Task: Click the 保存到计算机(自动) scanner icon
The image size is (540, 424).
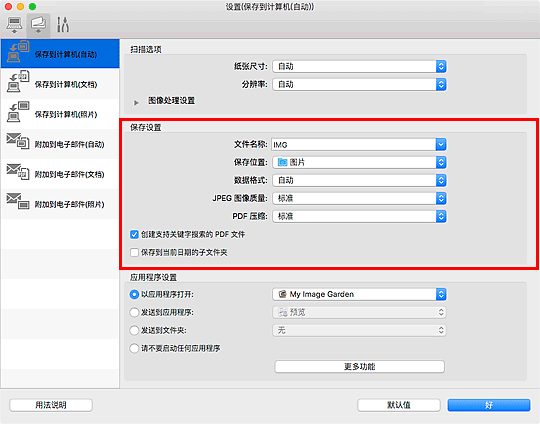Action: (x=18, y=52)
